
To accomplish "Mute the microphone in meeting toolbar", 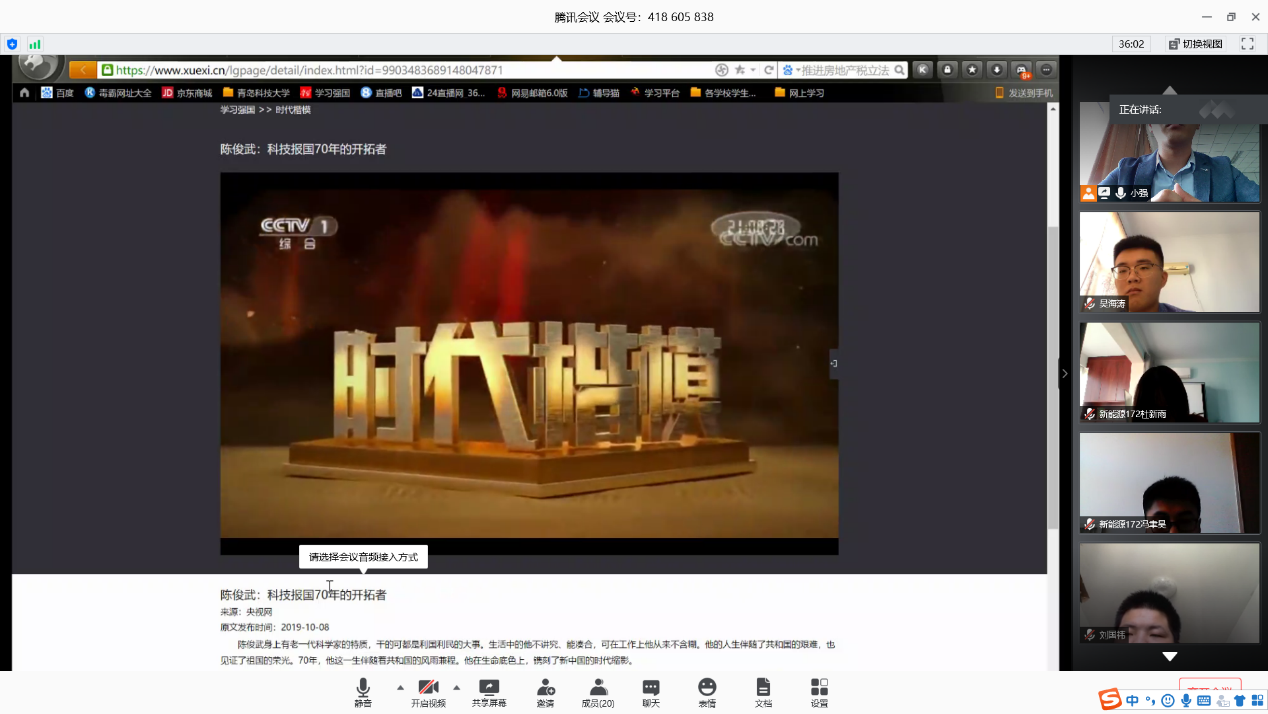I will 362,690.
